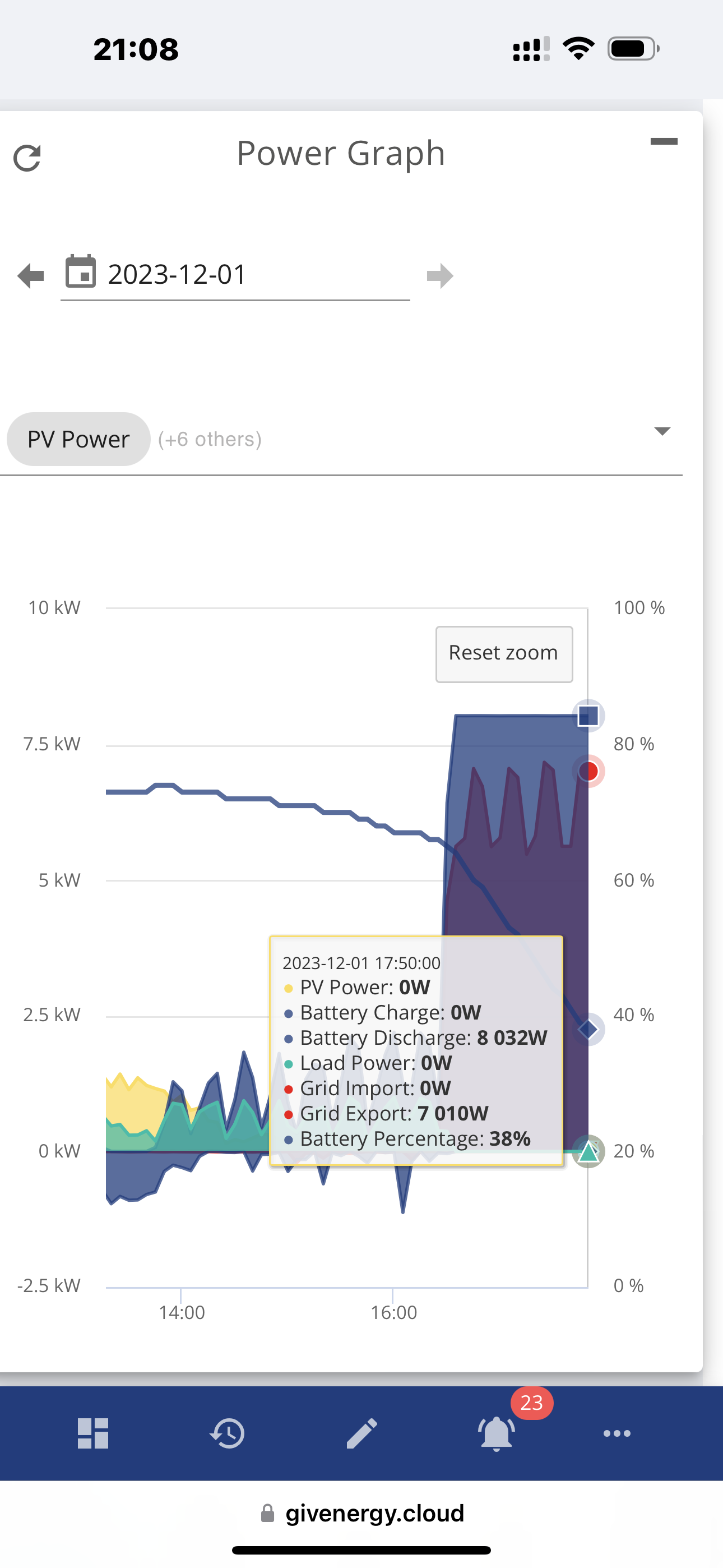This screenshot has height=1568, width=723.
Task: Refresh the Power Graph data
Action: point(27,158)
